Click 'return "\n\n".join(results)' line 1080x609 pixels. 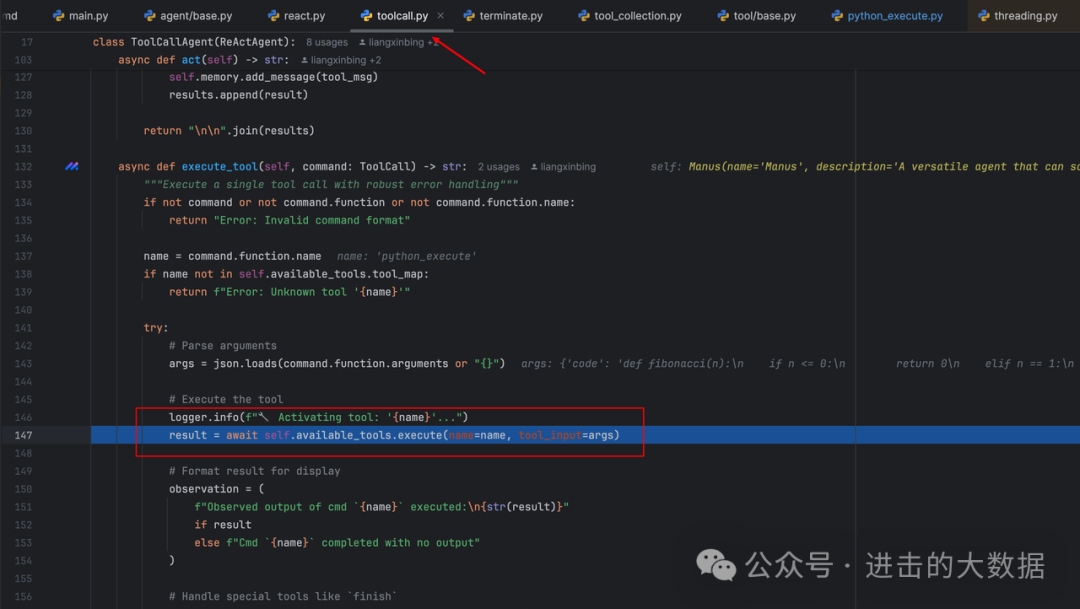click(229, 130)
